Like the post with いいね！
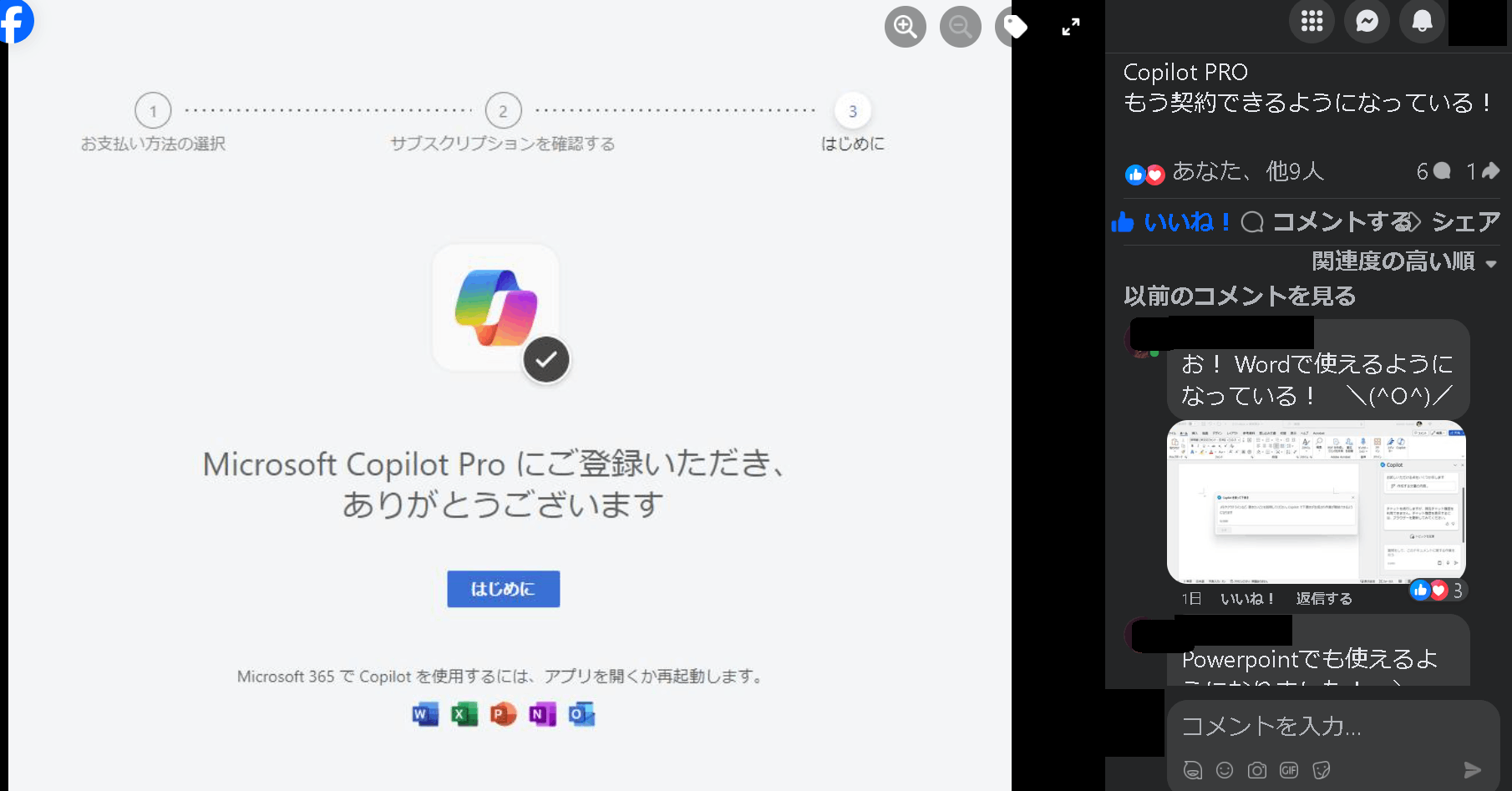1512x791 pixels. [1170, 221]
